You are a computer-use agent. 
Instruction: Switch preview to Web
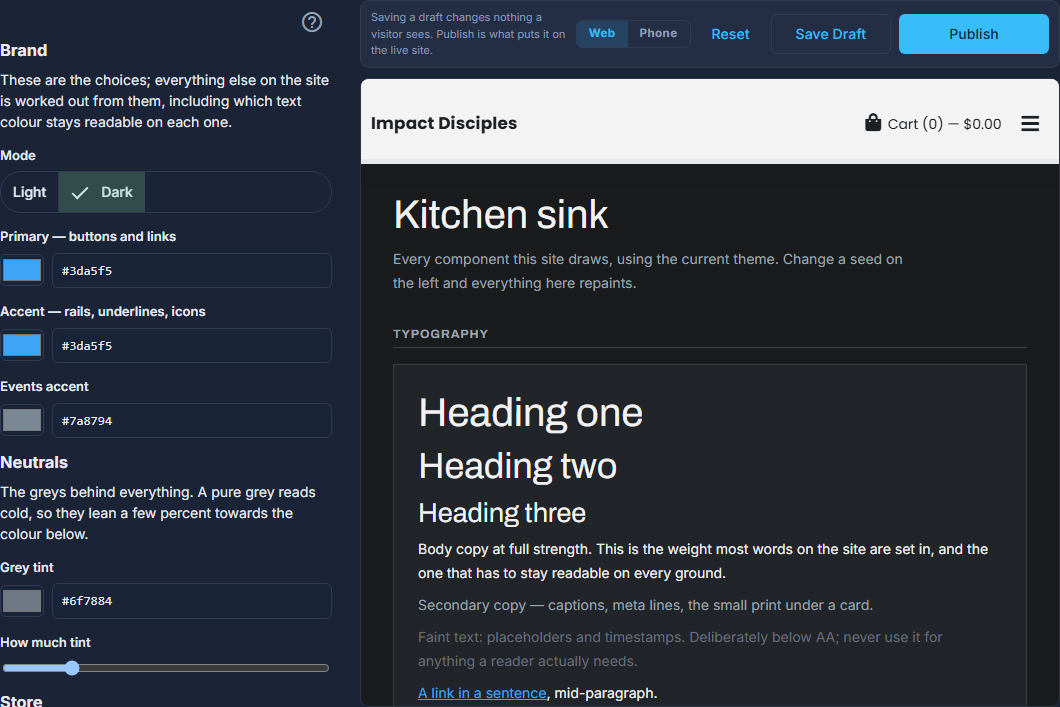pos(602,33)
